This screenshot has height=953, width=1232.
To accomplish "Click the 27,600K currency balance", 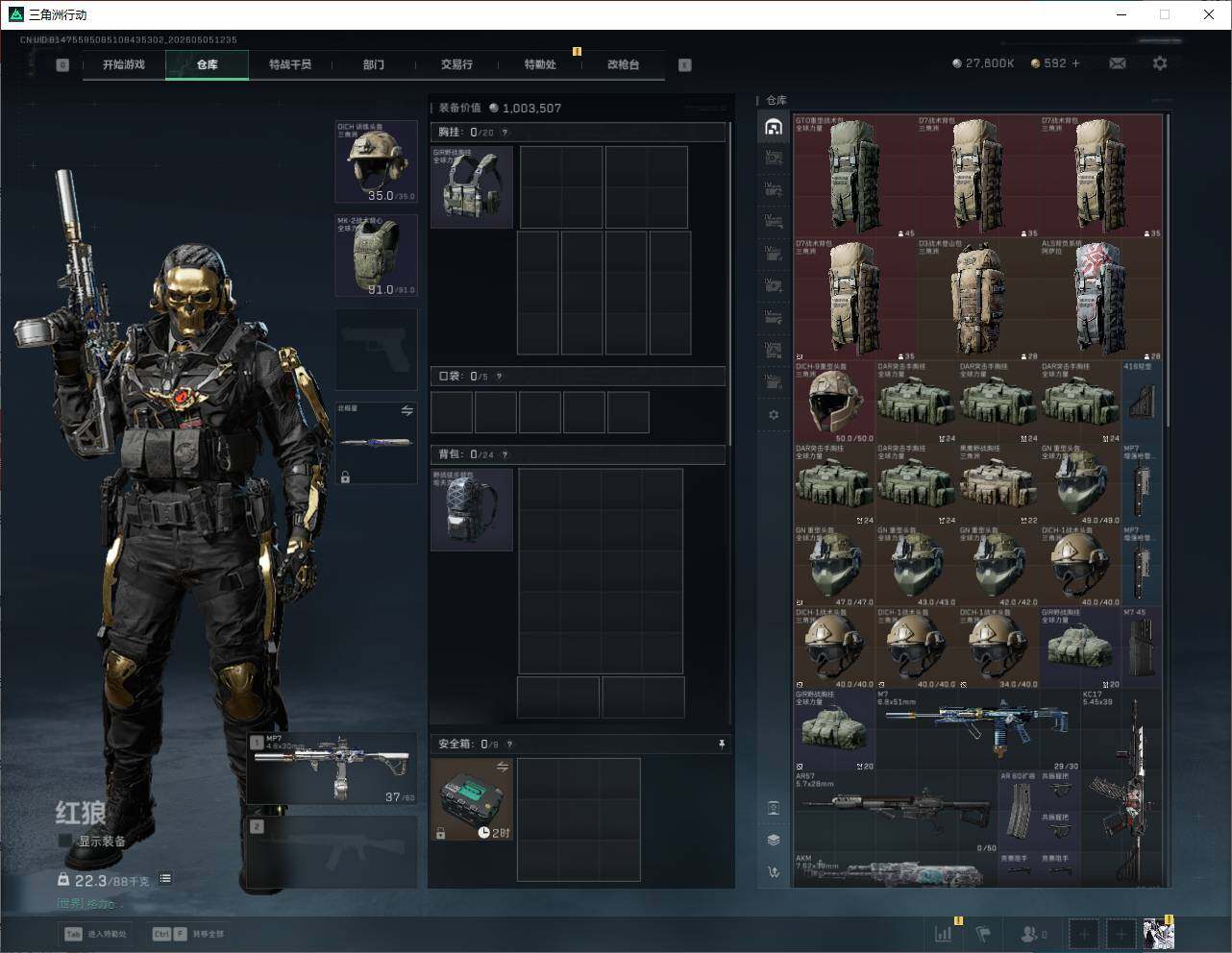I will pyautogui.click(x=983, y=63).
